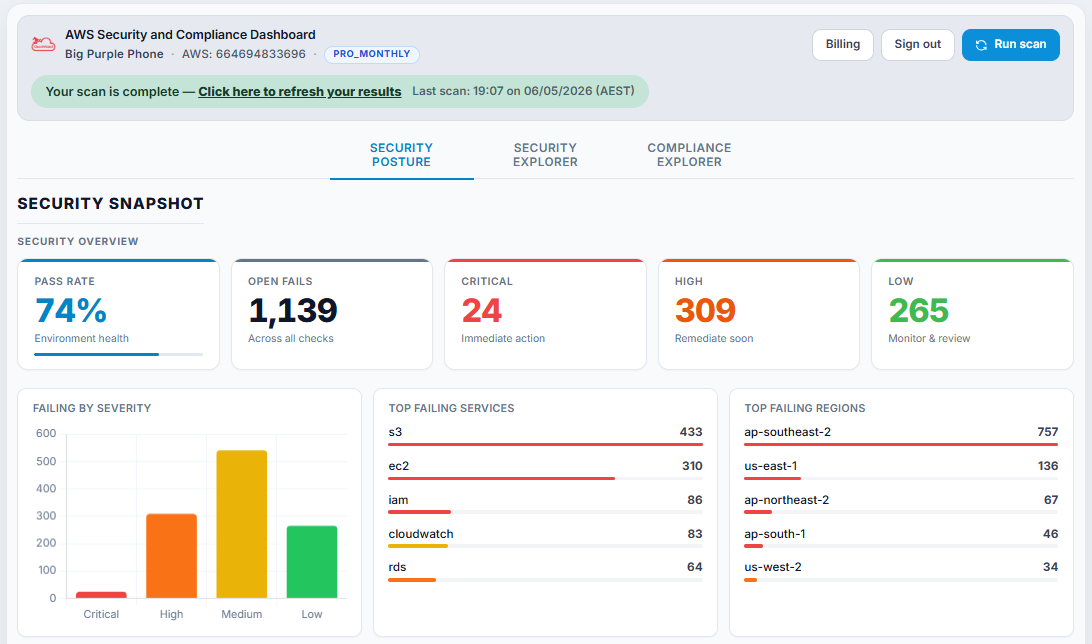Click the Big Purple Phone organization name
Screen dimensions: 1092x644
114,54
